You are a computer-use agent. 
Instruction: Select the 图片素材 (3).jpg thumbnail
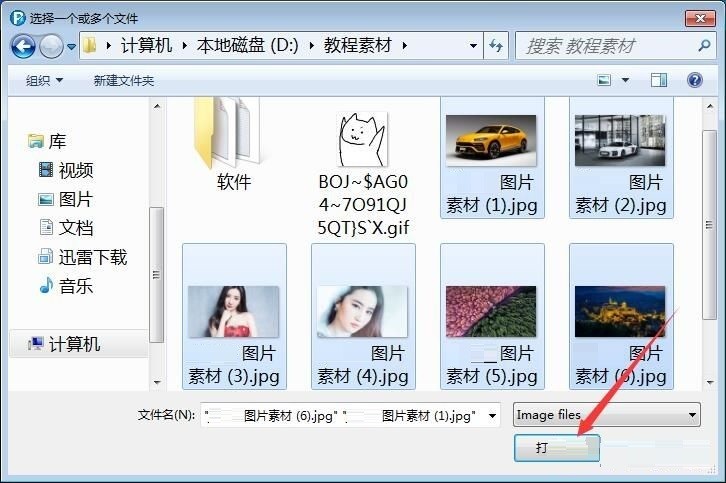tap(233, 312)
